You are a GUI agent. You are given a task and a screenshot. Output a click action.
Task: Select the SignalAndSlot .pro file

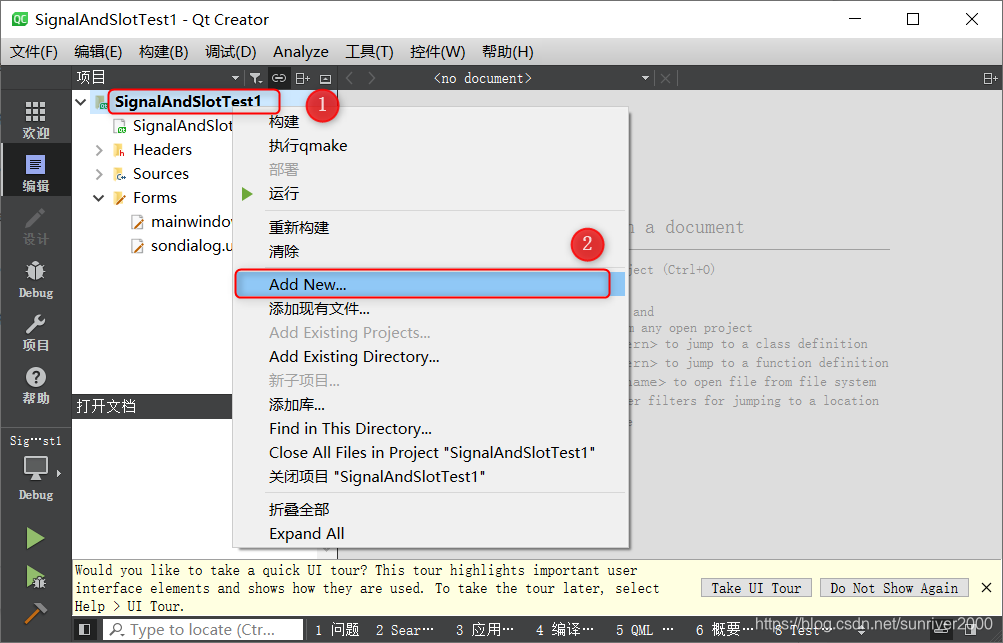182,125
